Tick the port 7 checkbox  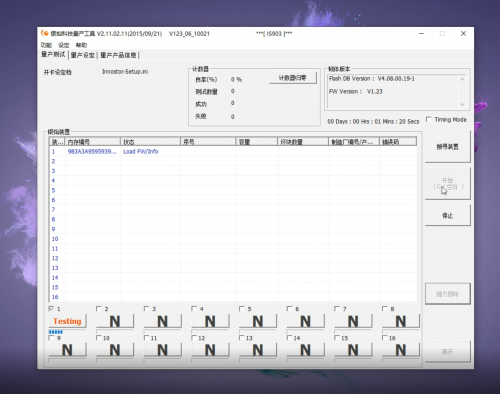(x=337, y=309)
